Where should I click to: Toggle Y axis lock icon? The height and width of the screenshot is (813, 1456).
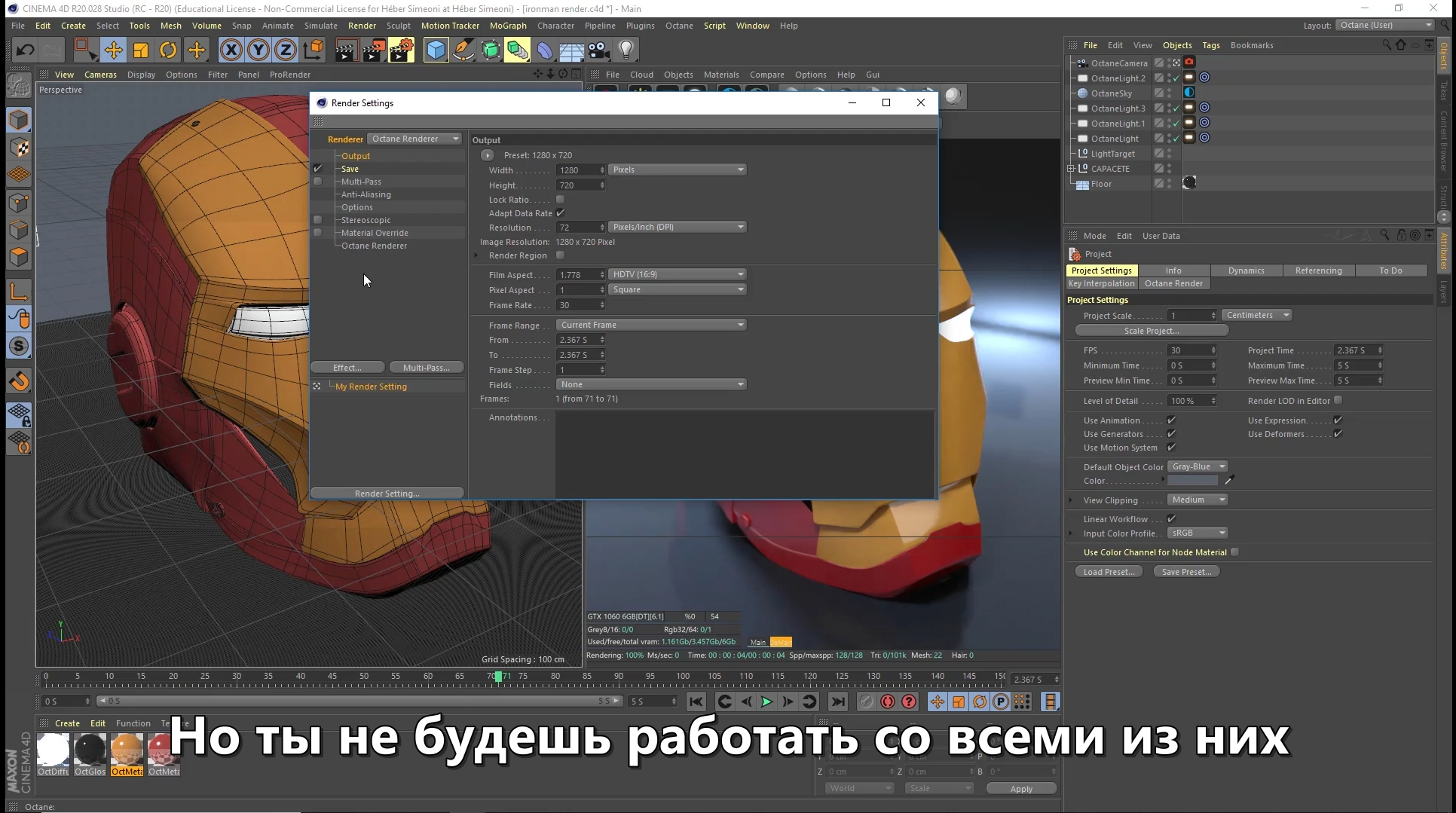pos(258,50)
